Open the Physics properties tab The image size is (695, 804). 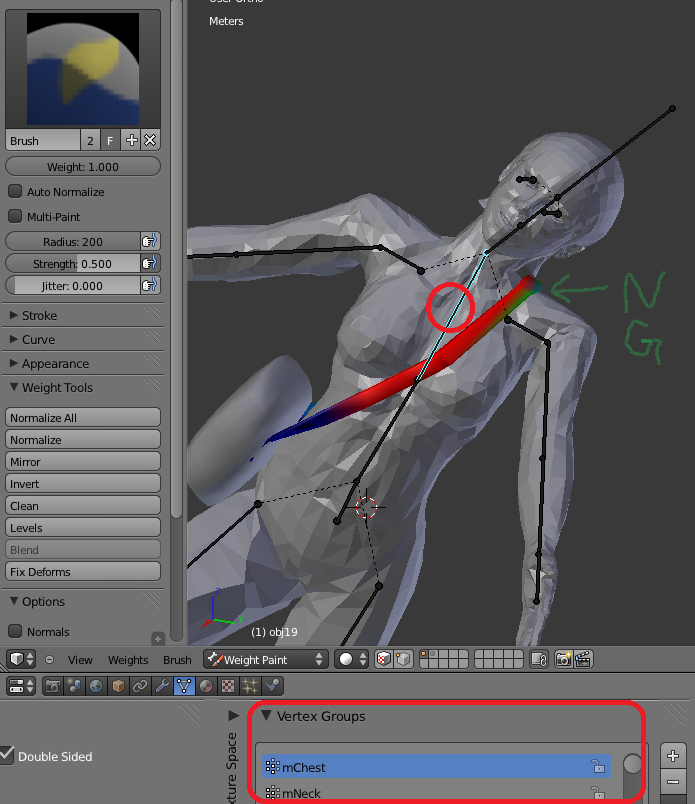pos(272,686)
